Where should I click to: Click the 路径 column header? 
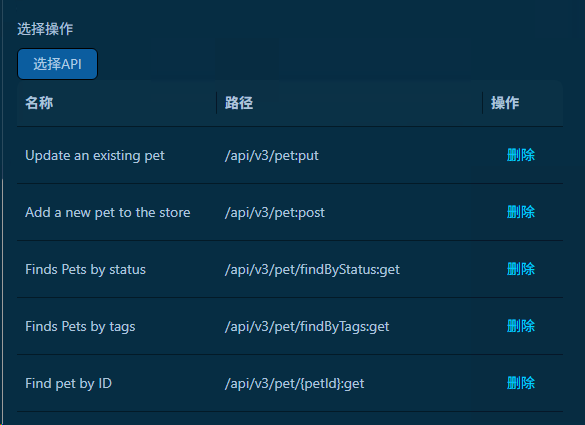click(x=239, y=103)
